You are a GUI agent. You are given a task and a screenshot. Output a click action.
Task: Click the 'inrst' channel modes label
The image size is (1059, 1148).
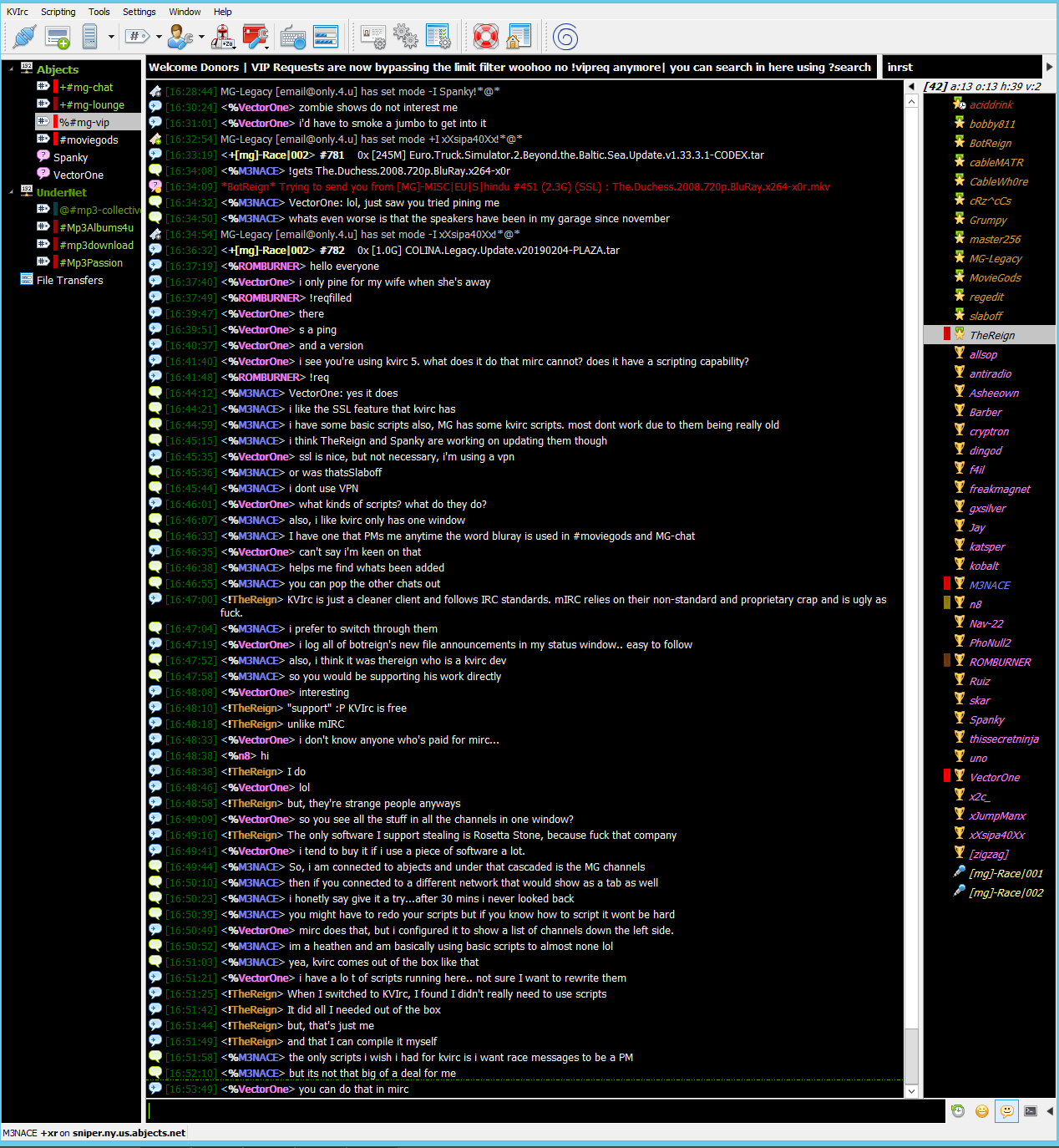[x=899, y=67]
